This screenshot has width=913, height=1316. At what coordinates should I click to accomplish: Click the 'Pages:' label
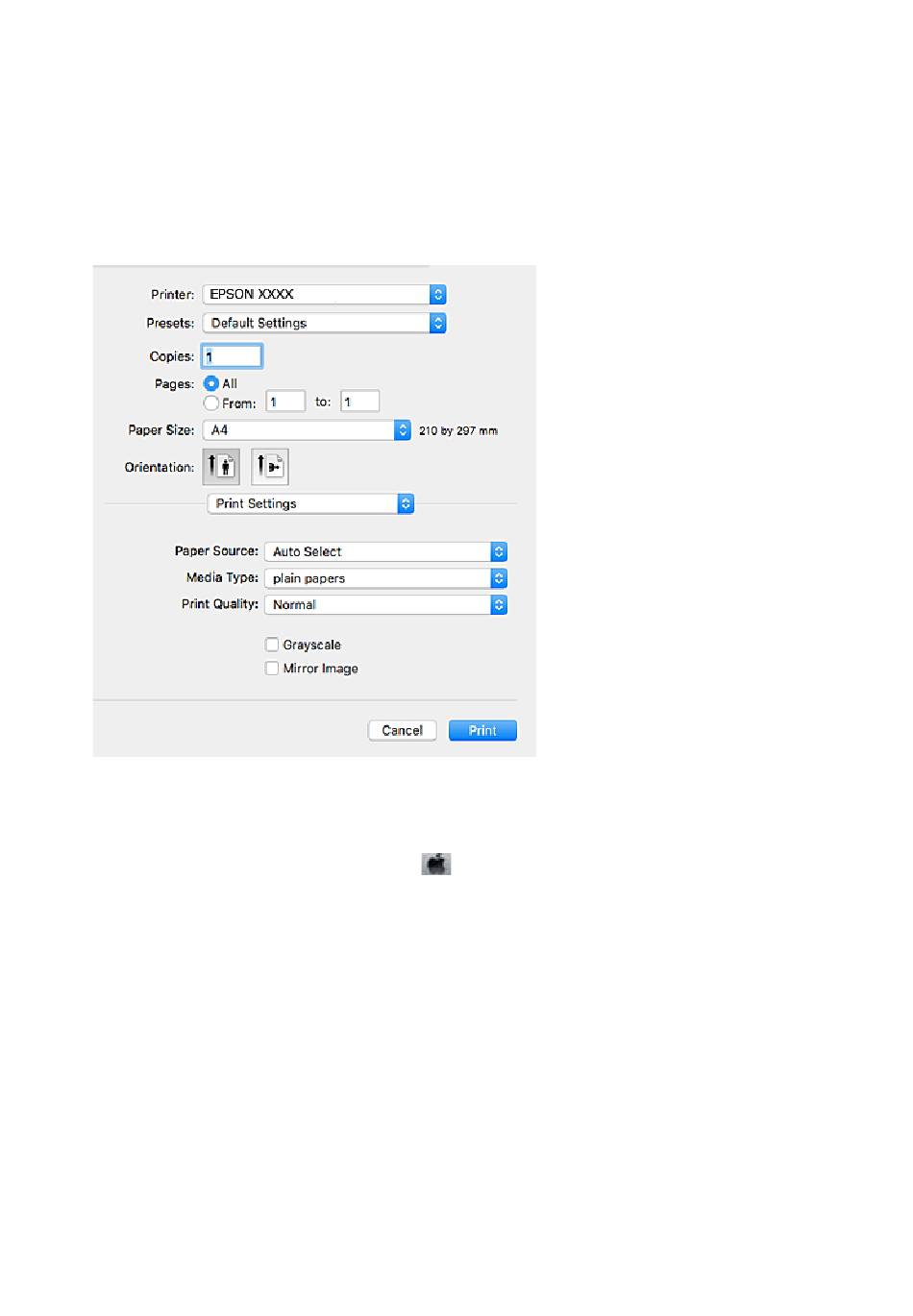click(x=175, y=384)
